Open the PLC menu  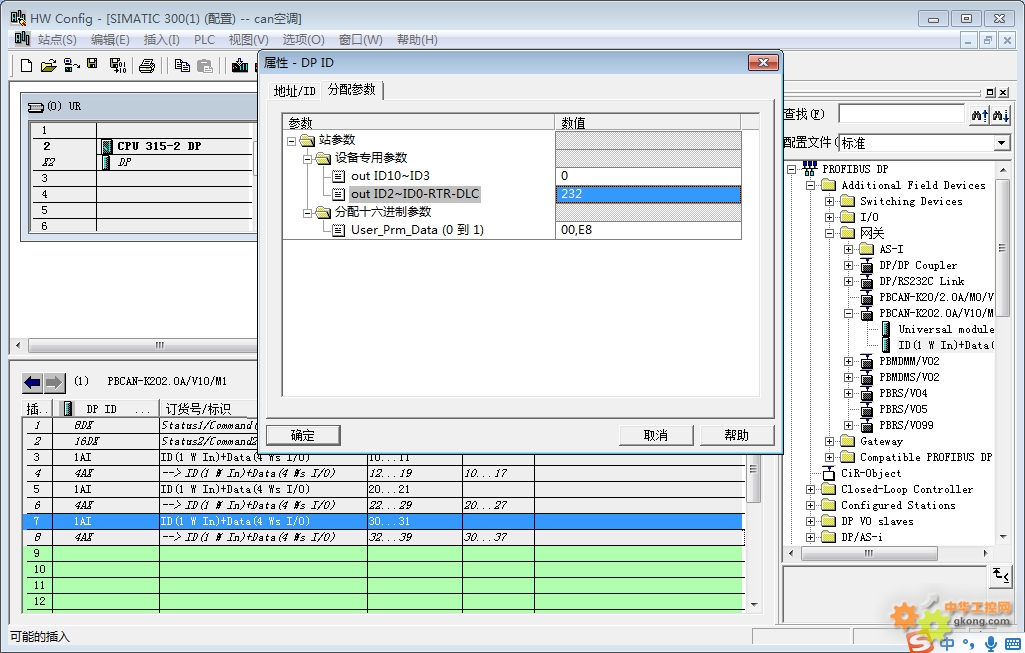click(204, 40)
